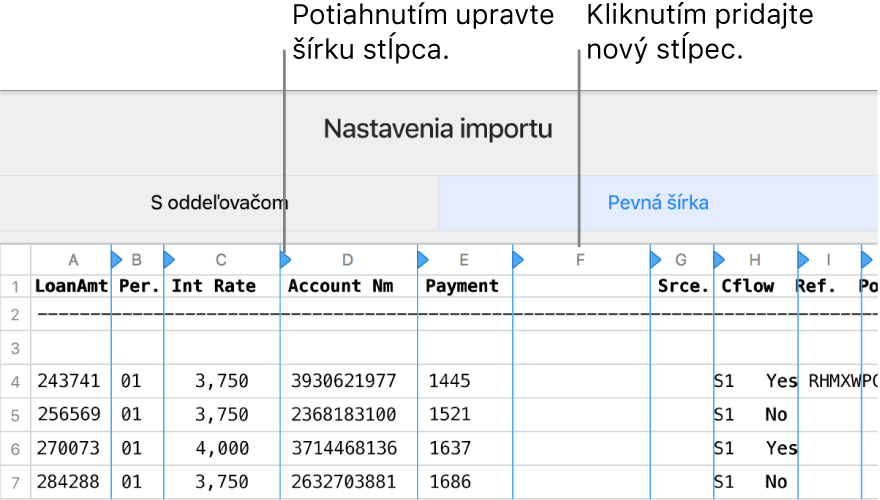Click the blue marker between columns E and F

[518, 260]
